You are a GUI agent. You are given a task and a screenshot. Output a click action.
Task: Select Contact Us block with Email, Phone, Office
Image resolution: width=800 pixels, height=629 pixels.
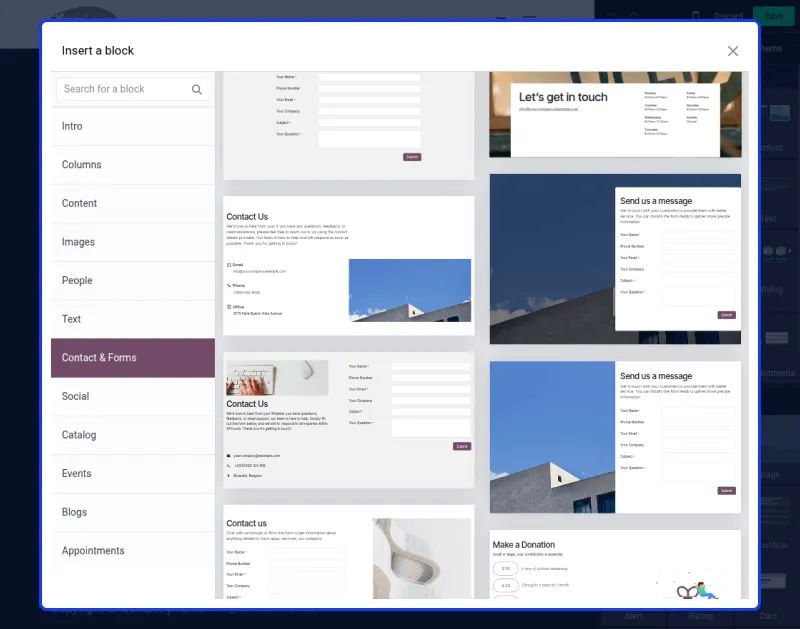348,265
